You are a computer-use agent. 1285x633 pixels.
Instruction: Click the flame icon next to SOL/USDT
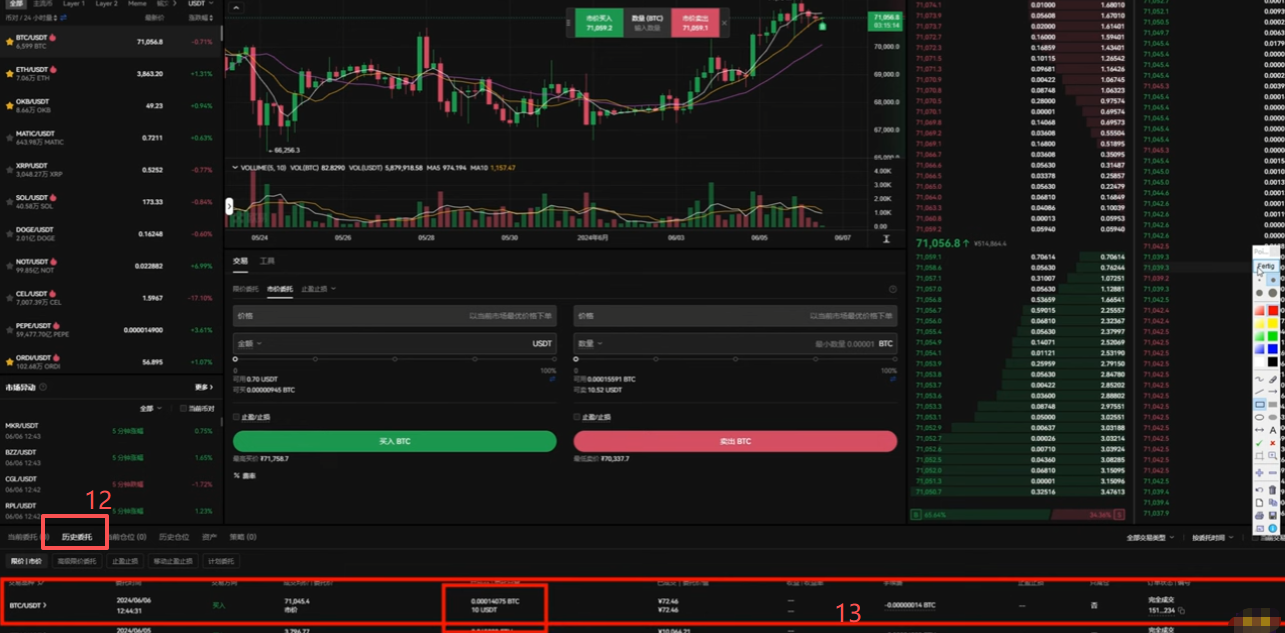(53, 198)
